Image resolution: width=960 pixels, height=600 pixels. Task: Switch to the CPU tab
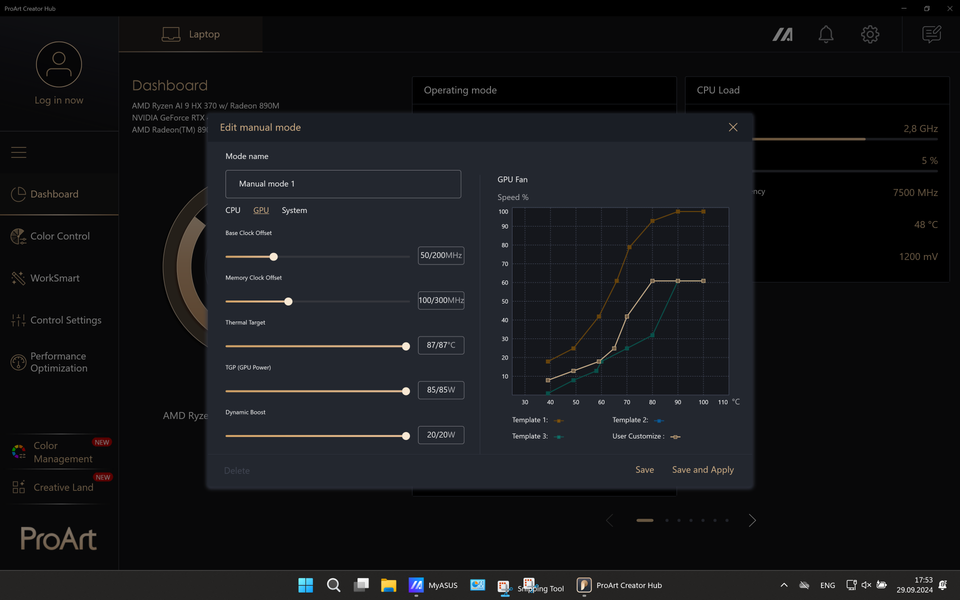click(x=233, y=210)
